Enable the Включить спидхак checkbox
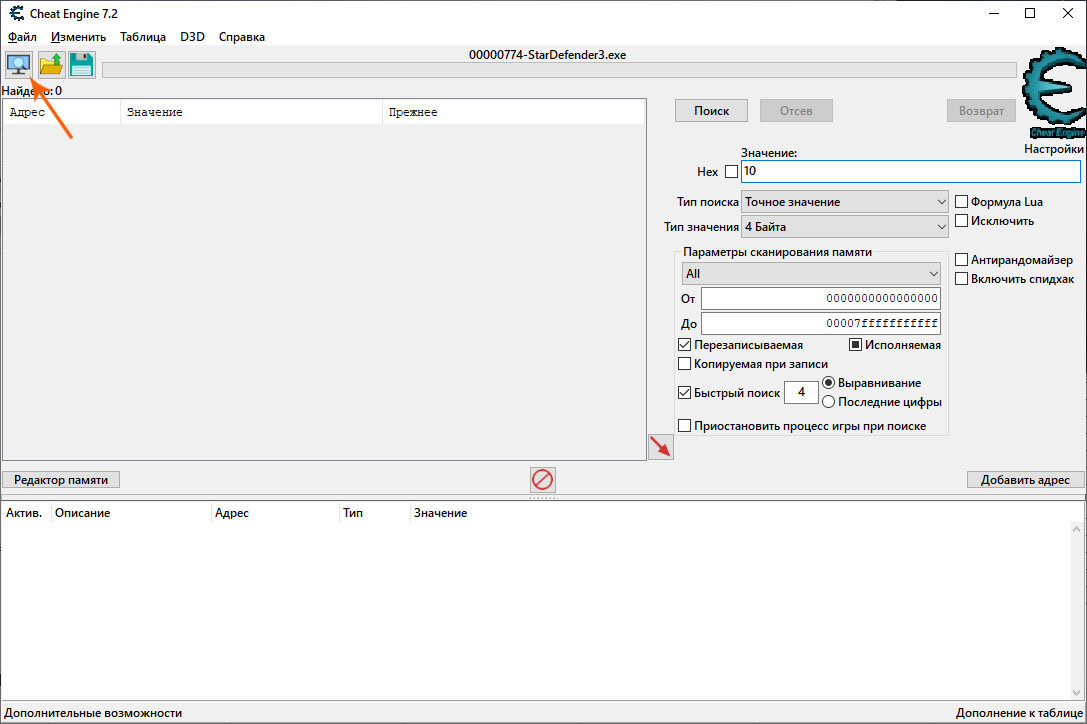Viewport: 1087px width, 724px height. 962,279
